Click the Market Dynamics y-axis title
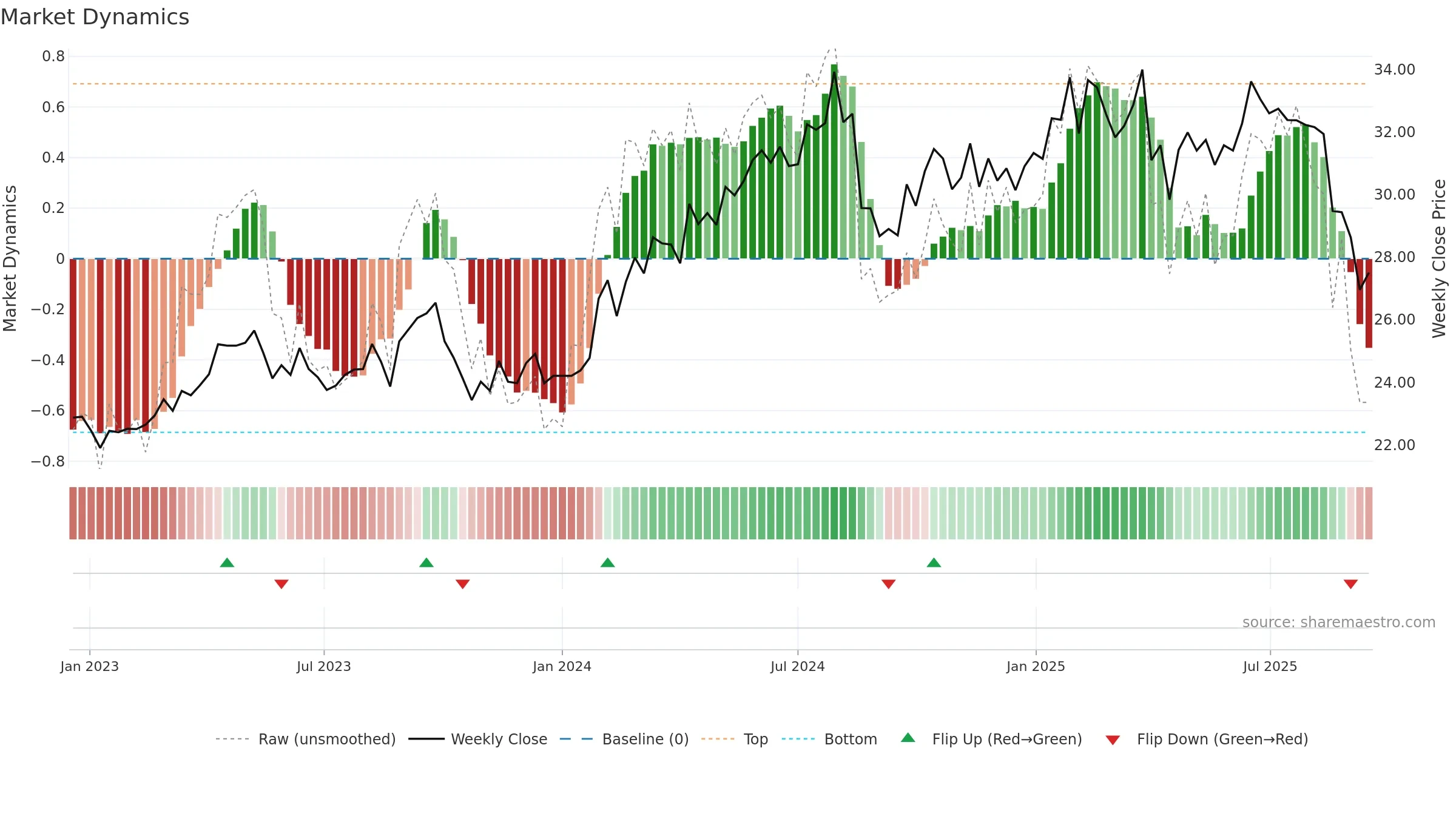 [x=10, y=258]
